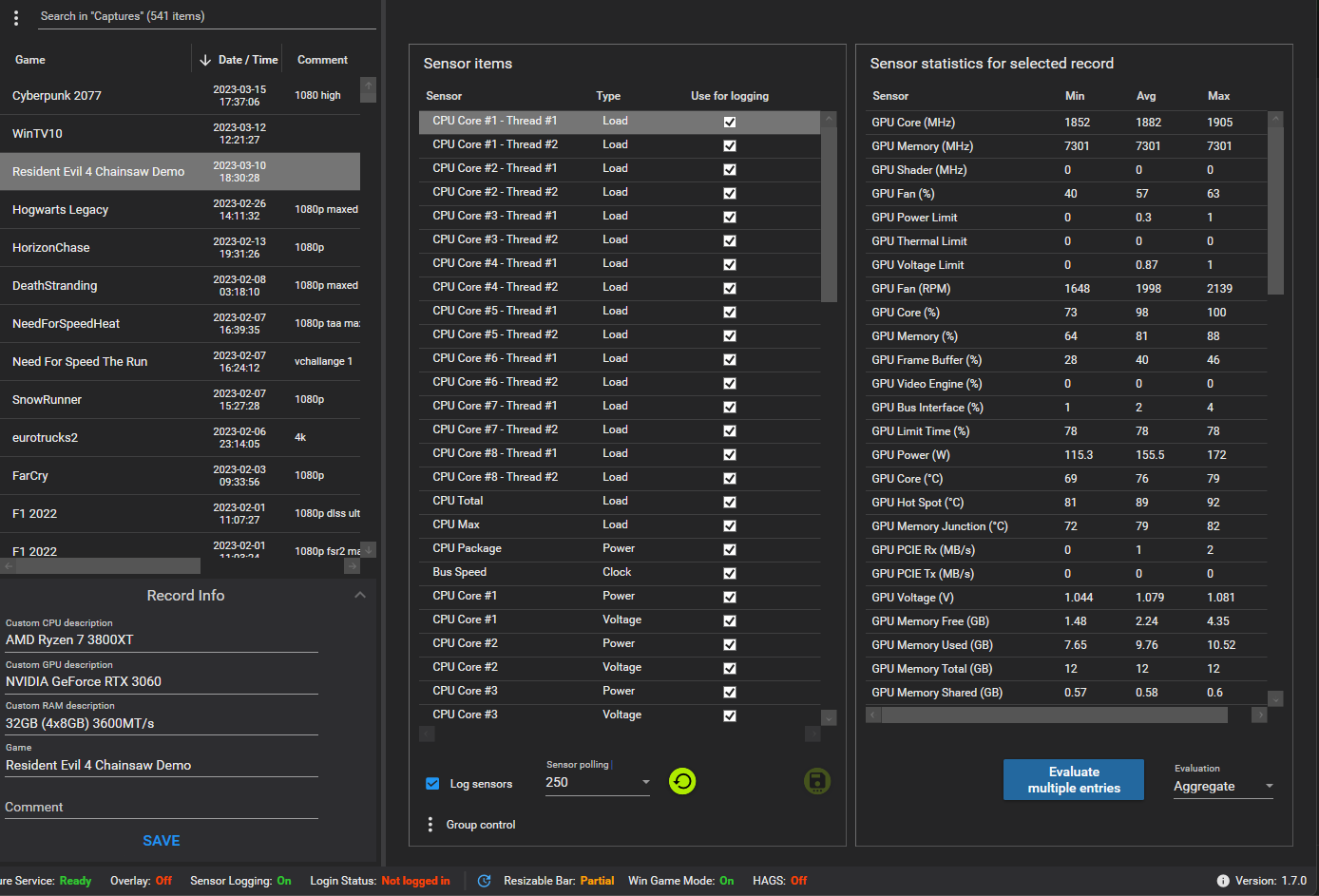
Task: Click the GPU Power (W) statistics row
Action: coord(1066,455)
